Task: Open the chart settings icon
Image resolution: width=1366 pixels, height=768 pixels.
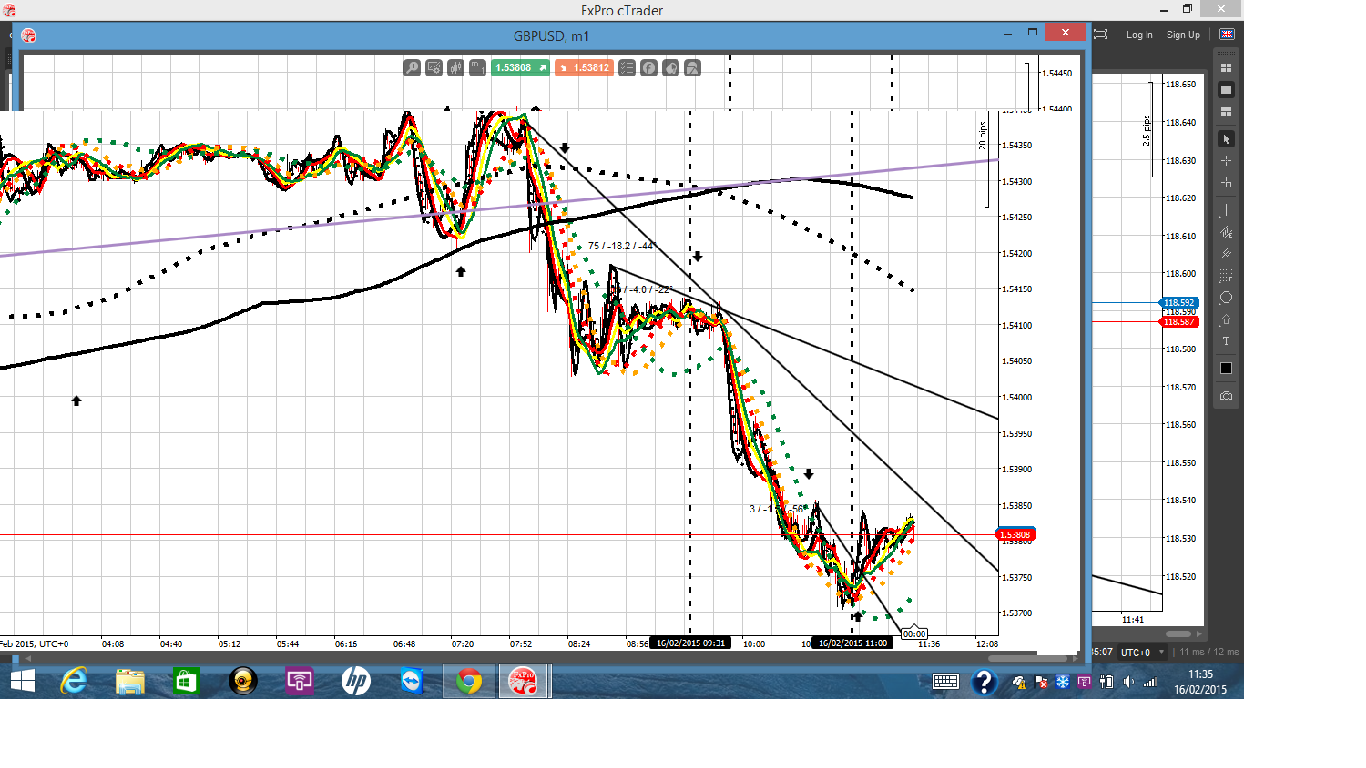Action: (434, 68)
